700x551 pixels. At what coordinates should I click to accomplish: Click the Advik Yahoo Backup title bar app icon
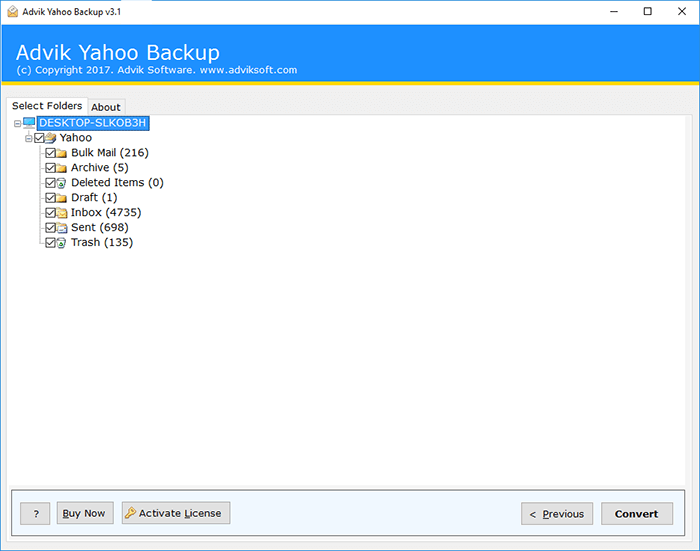(x=12, y=12)
